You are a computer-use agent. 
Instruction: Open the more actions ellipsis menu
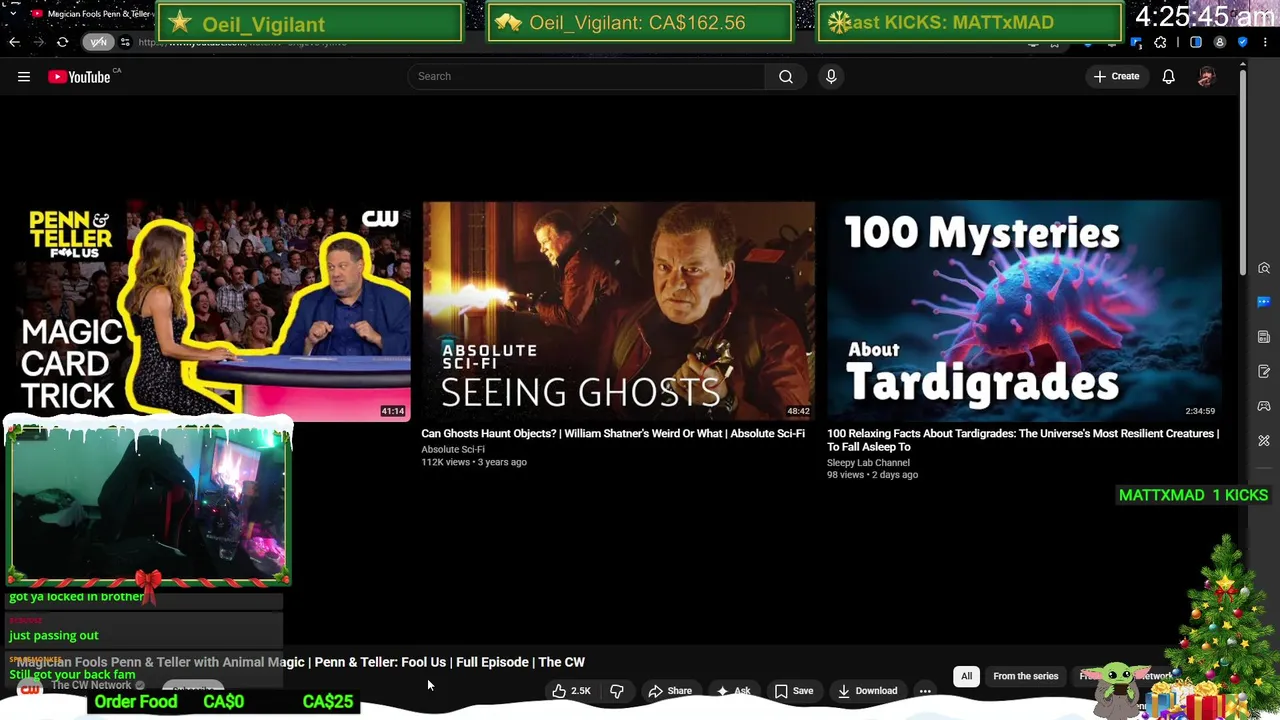pyautogui.click(x=925, y=691)
